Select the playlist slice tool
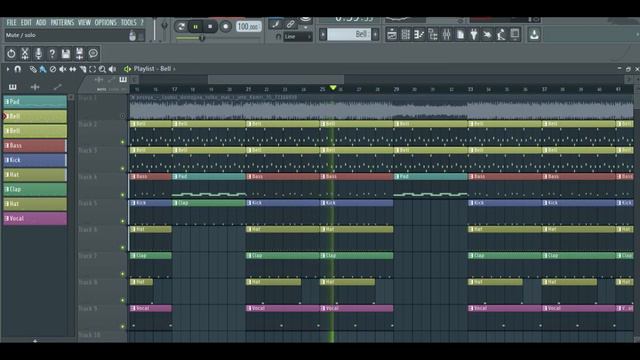 pos(83,69)
